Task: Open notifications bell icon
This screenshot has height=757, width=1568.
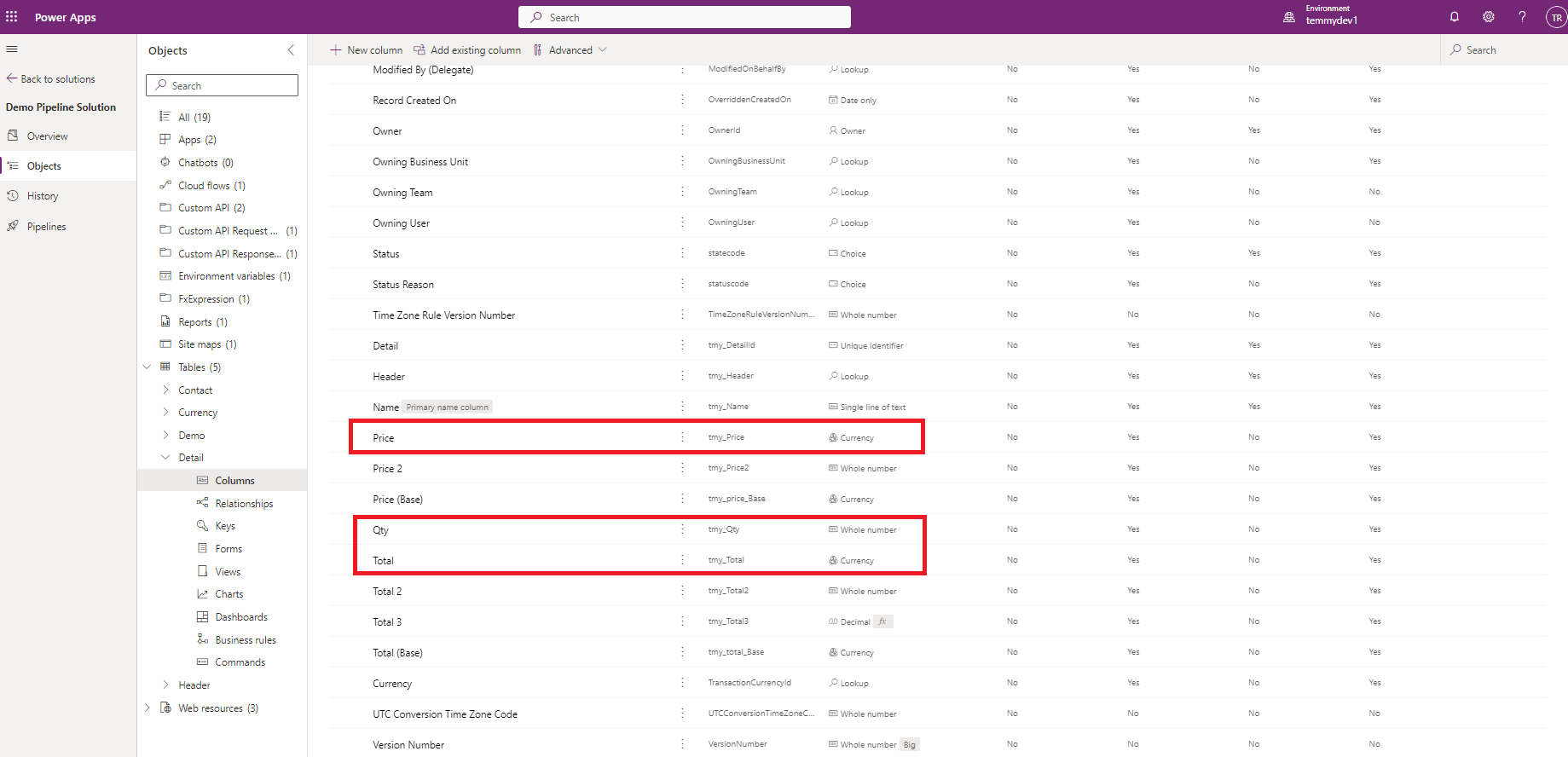Action: pyautogui.click(x=1455, y=17)
